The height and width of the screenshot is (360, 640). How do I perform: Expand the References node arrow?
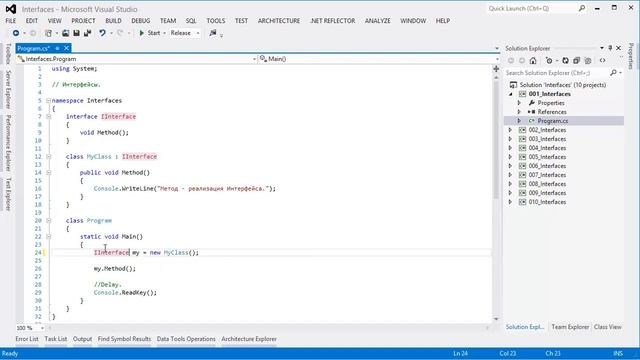(519, 112)
